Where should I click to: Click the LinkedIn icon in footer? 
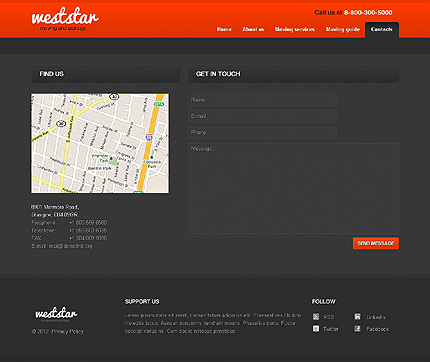point(357,317)
